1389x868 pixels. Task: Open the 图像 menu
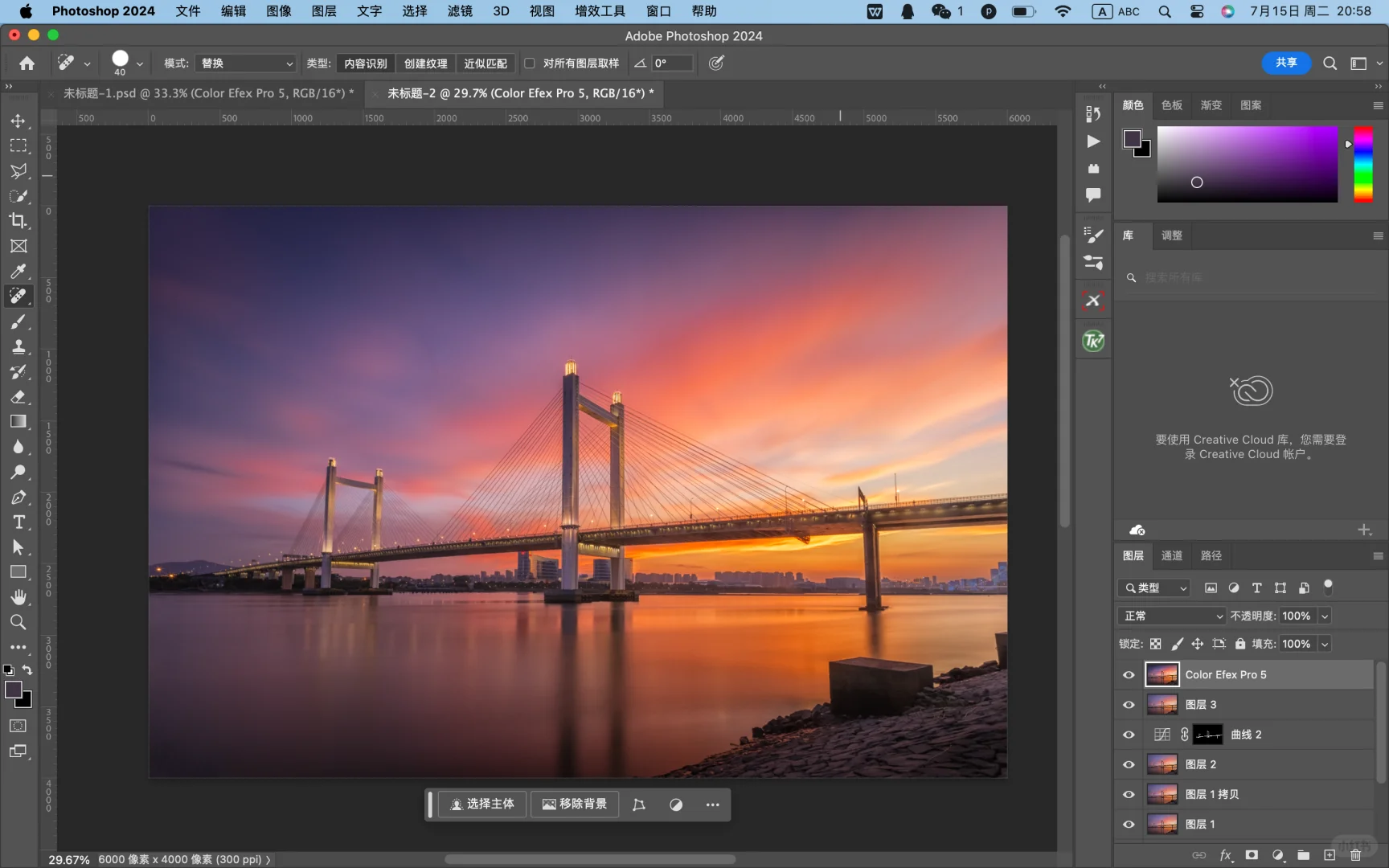tap(278, 11)
